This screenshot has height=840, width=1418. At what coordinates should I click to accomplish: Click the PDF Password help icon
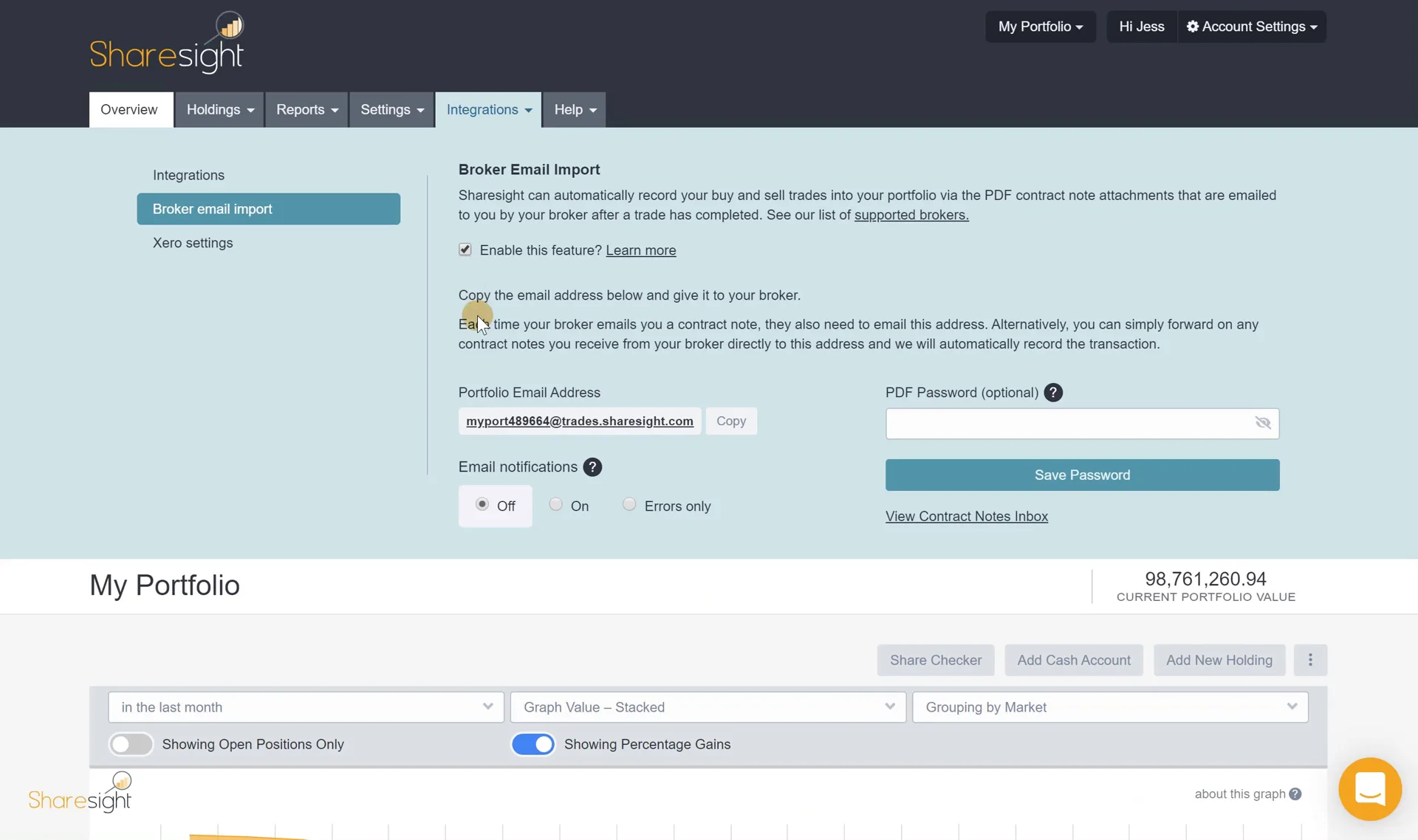1053,393
